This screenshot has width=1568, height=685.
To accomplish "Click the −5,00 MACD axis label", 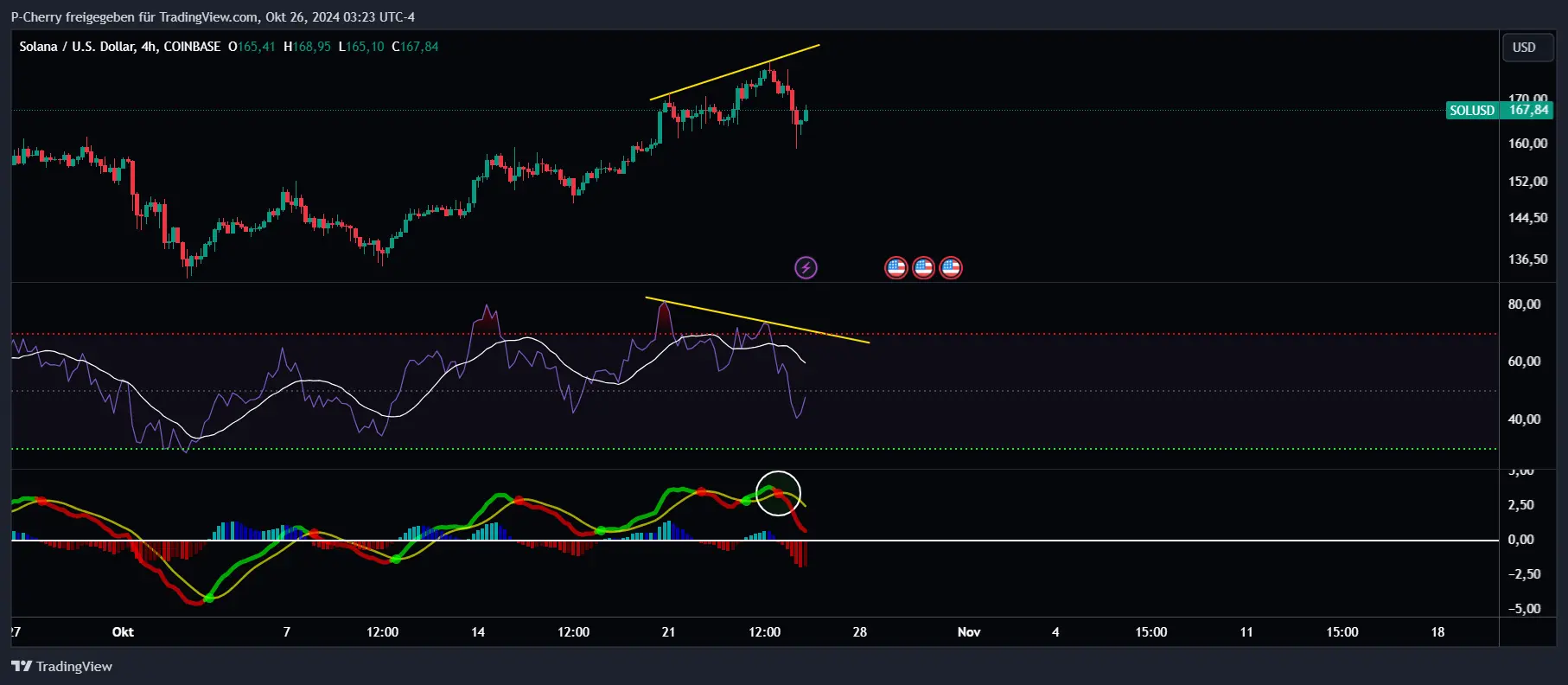I will 1524,609.
